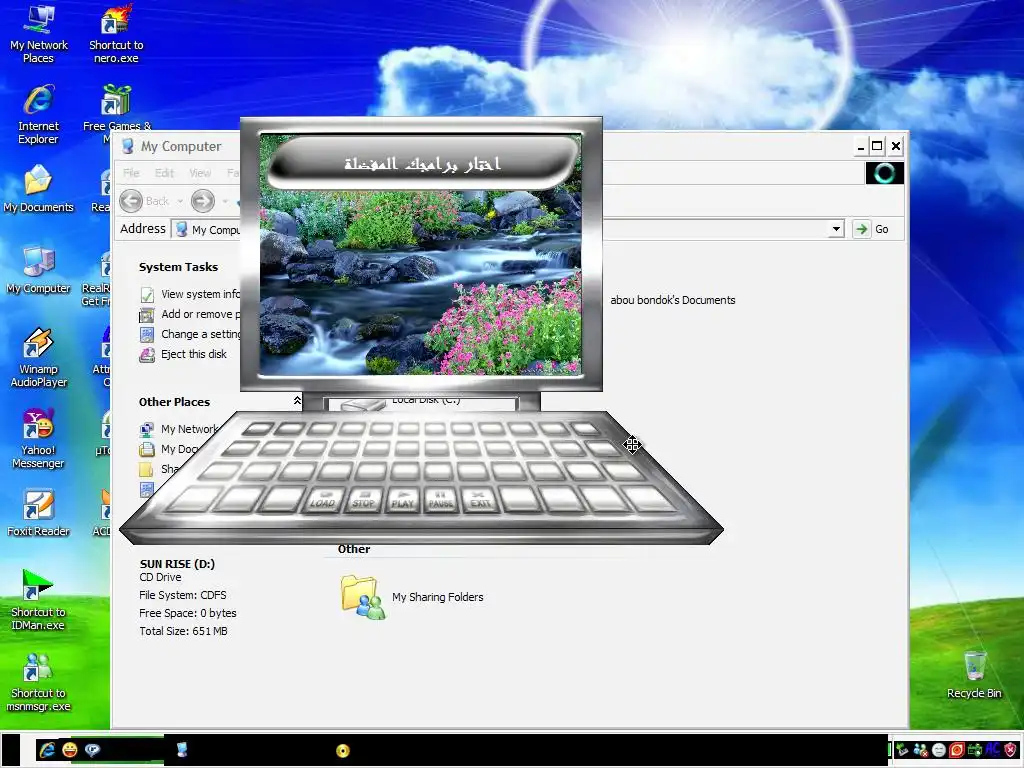Click the Other Places header

point(174,402)
